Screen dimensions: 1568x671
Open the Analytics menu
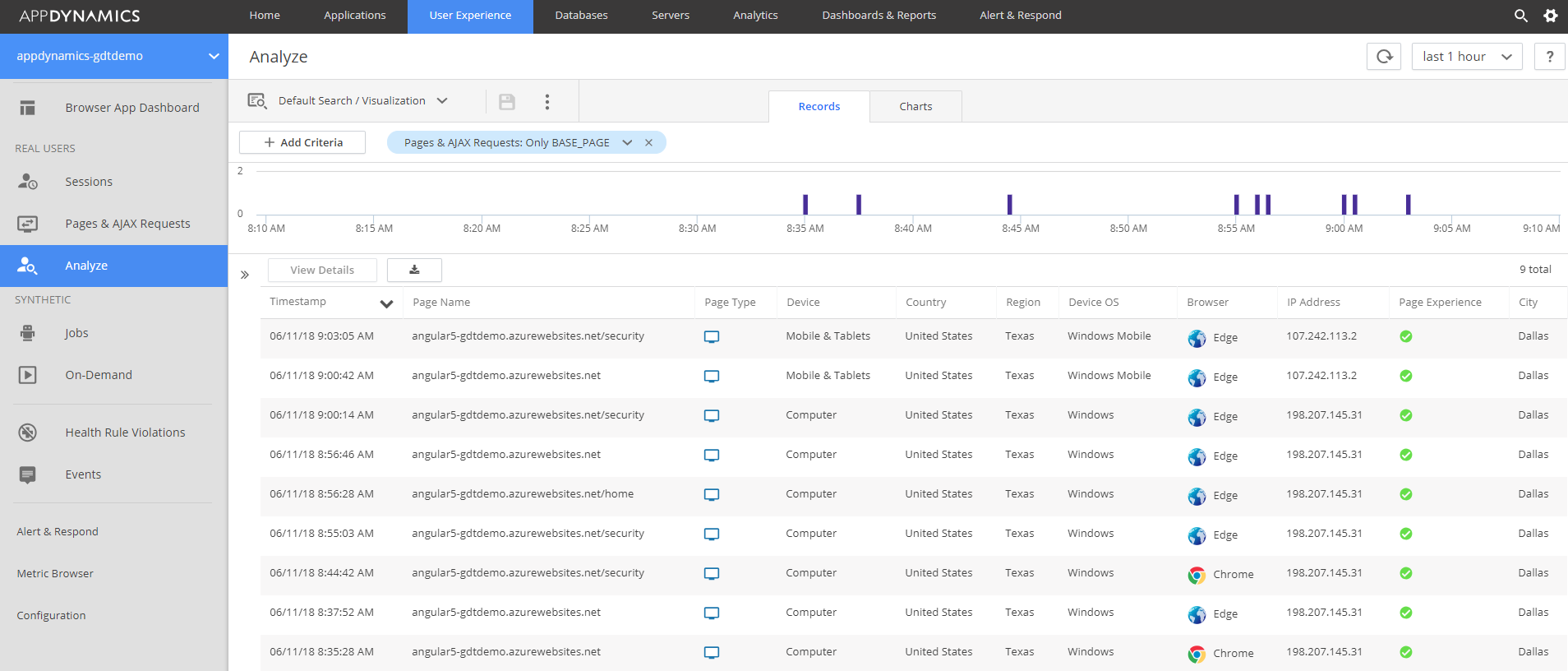[755, 16]
